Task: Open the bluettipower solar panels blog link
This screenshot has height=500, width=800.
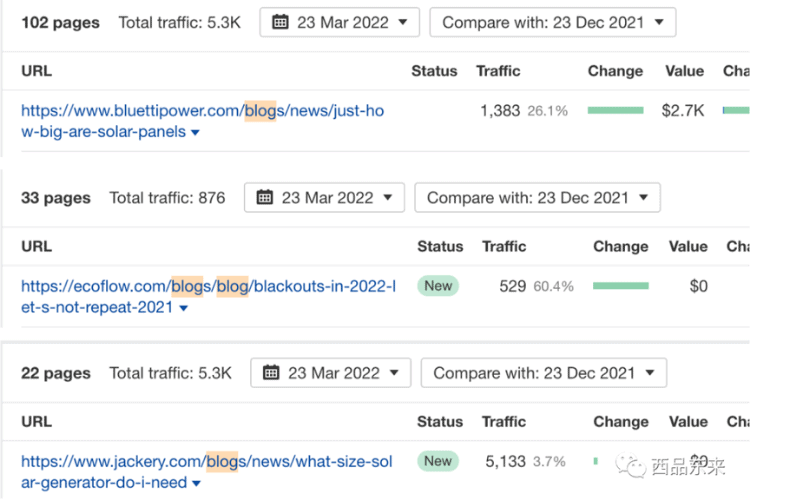Action: click(x=203, y=121)
